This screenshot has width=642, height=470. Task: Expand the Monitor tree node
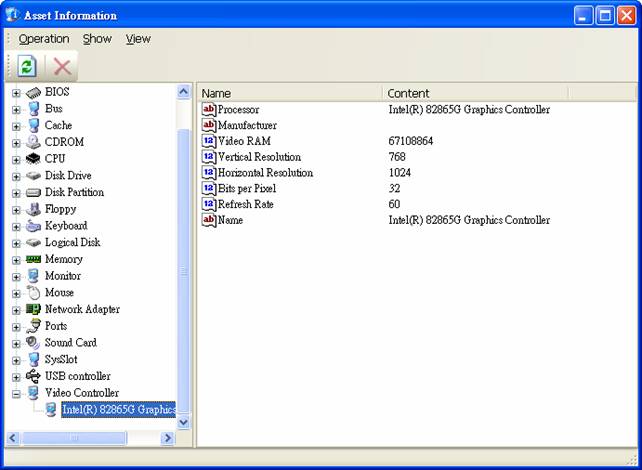pyautogui.click(x=16, y=277)
